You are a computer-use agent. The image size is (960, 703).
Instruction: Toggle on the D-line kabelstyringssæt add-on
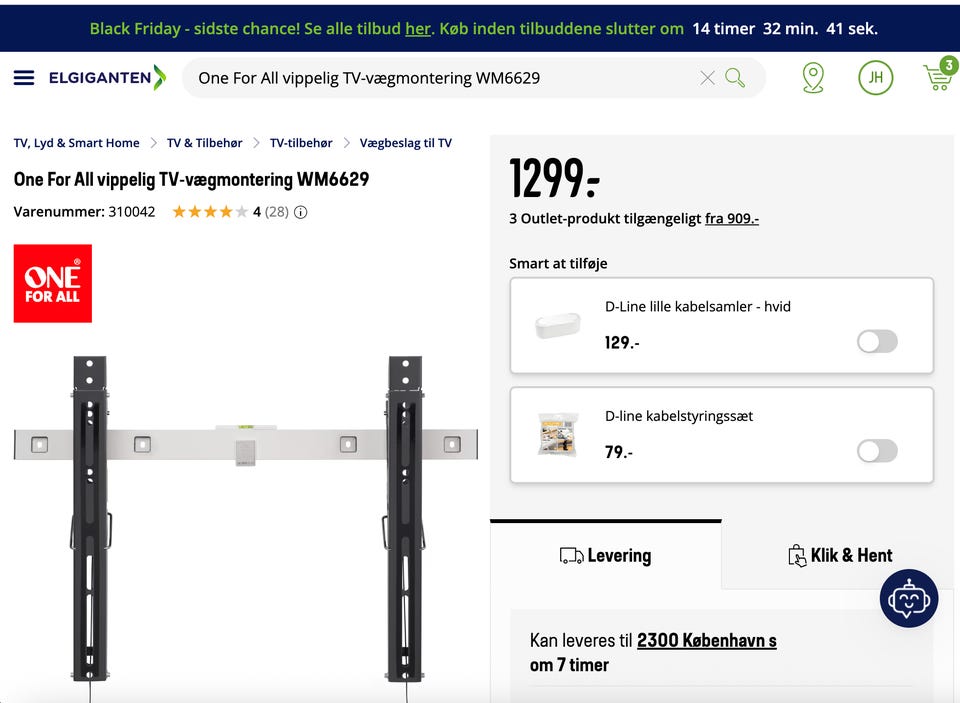tap(877, 451)
